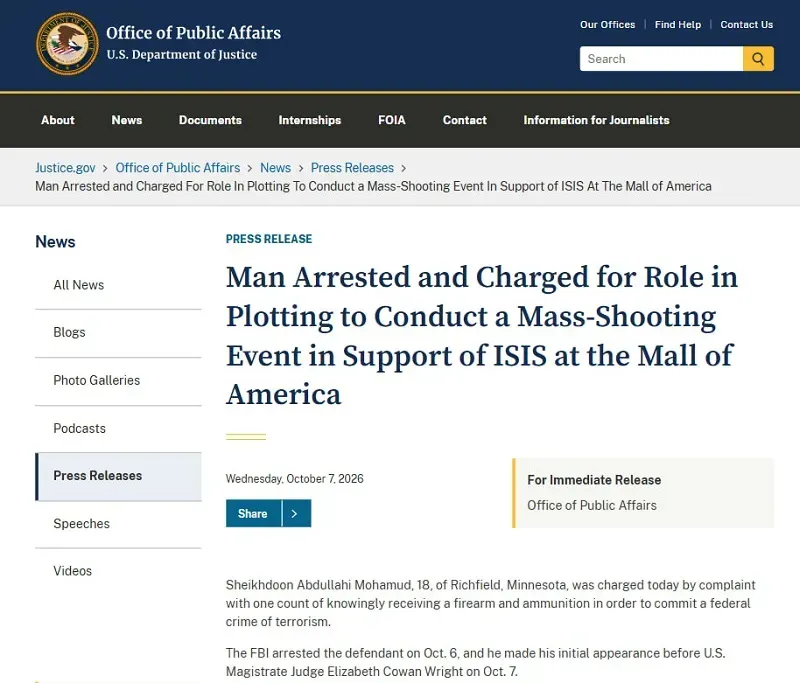The width and height of the screenshot is (800, 683).
Task: Select Podcasts in sidebar
Action: 118,428
